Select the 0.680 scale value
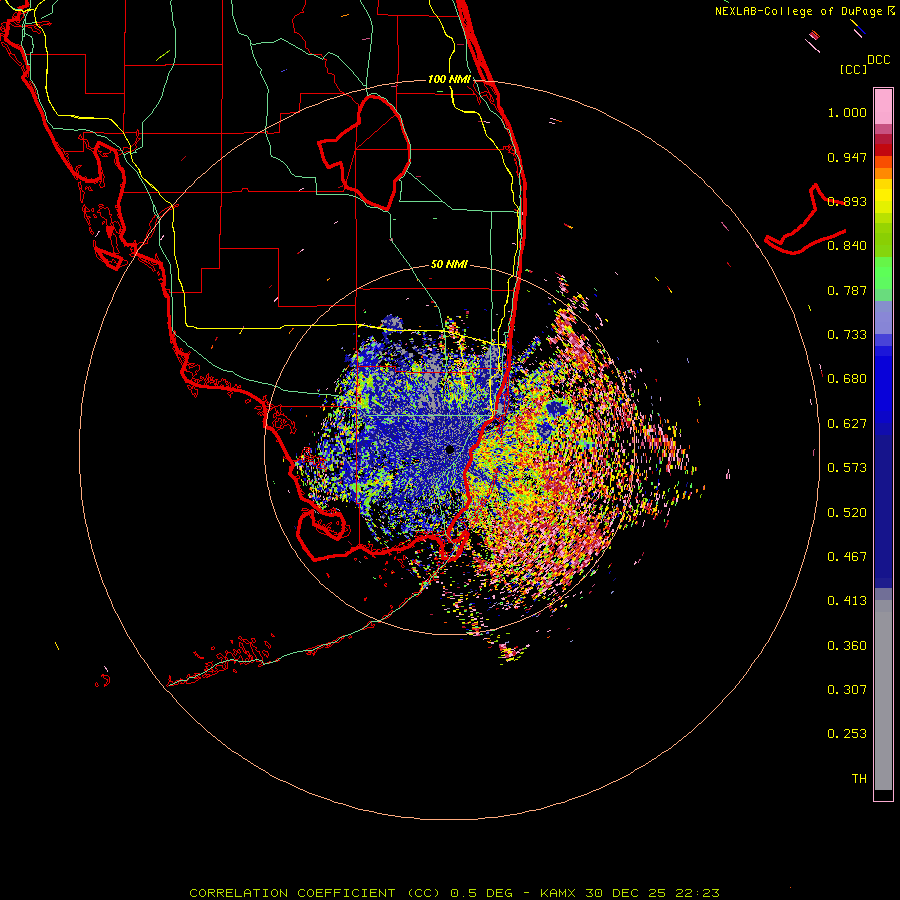The image size is (900, 900). tap(847, 379)
